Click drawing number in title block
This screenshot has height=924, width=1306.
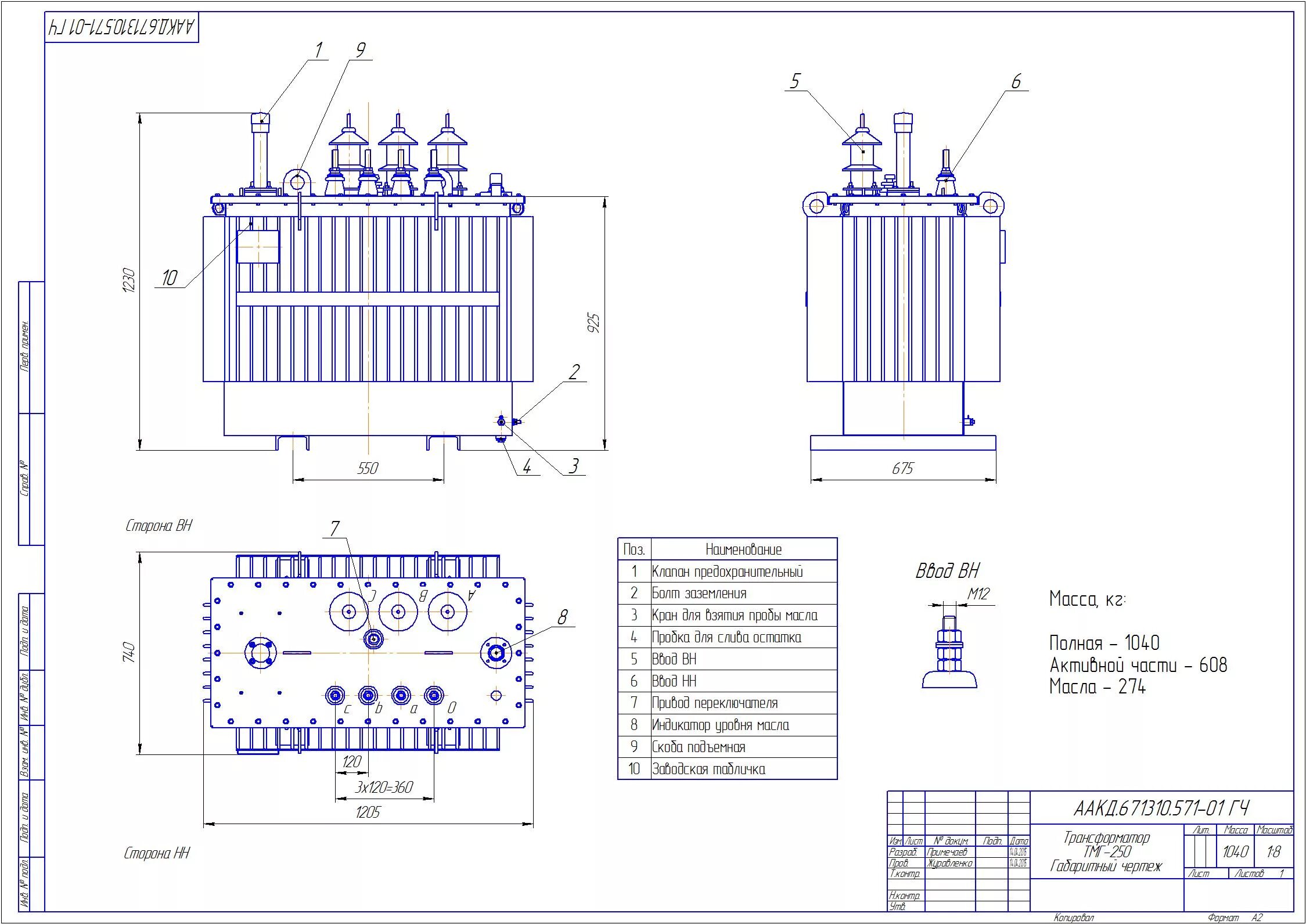[x=1161, y=808]
